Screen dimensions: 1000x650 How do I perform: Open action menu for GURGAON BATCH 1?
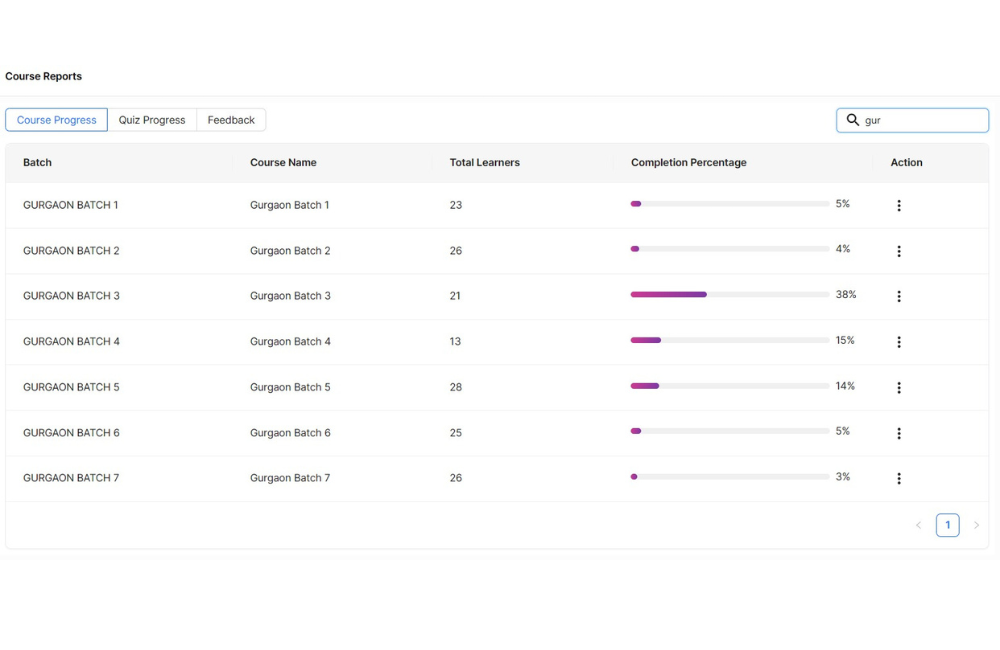pyautogui.click(x=899, y=205)
